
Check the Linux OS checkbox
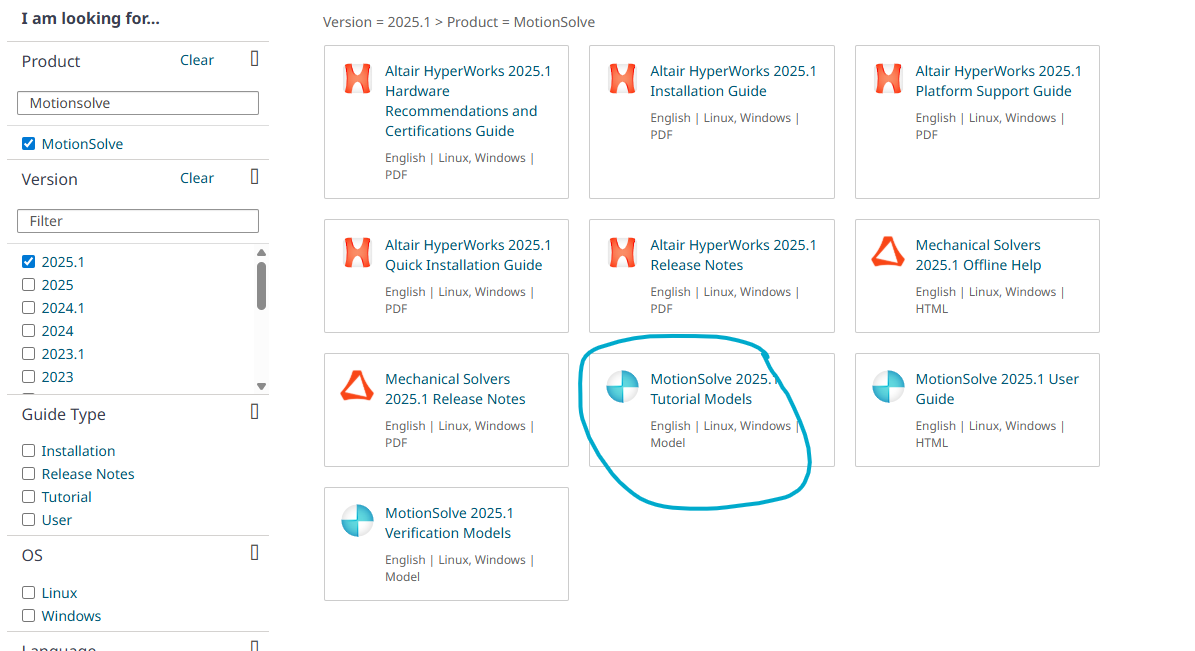(28, 592)
